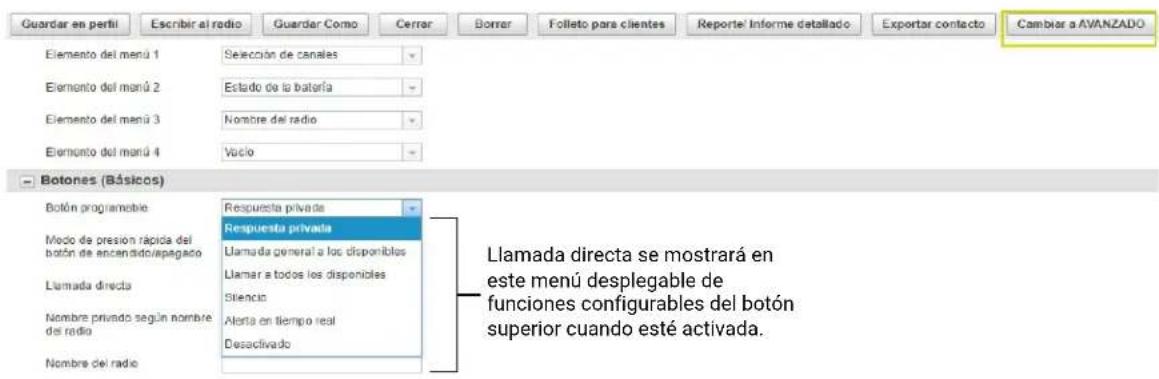Select Respuesta privada highlighted option

(x=322, y=228)
